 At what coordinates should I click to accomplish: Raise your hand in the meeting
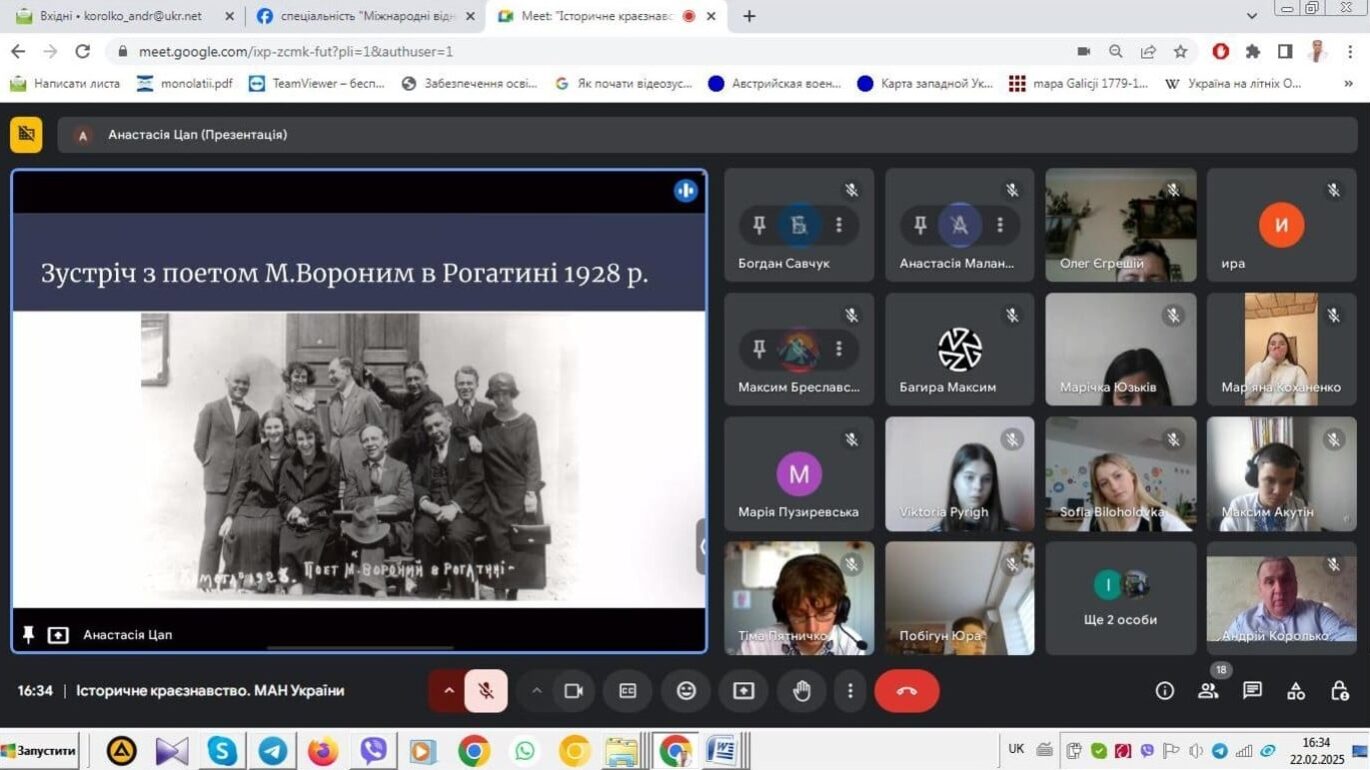pos(801,690)
